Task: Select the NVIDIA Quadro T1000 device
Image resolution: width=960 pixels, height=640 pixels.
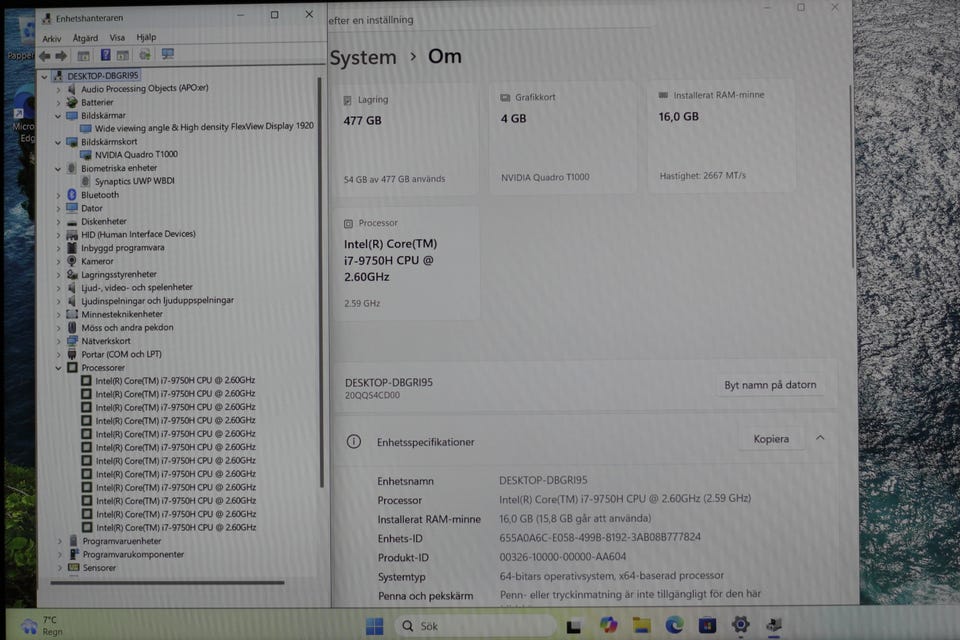Action: [136, 155]
